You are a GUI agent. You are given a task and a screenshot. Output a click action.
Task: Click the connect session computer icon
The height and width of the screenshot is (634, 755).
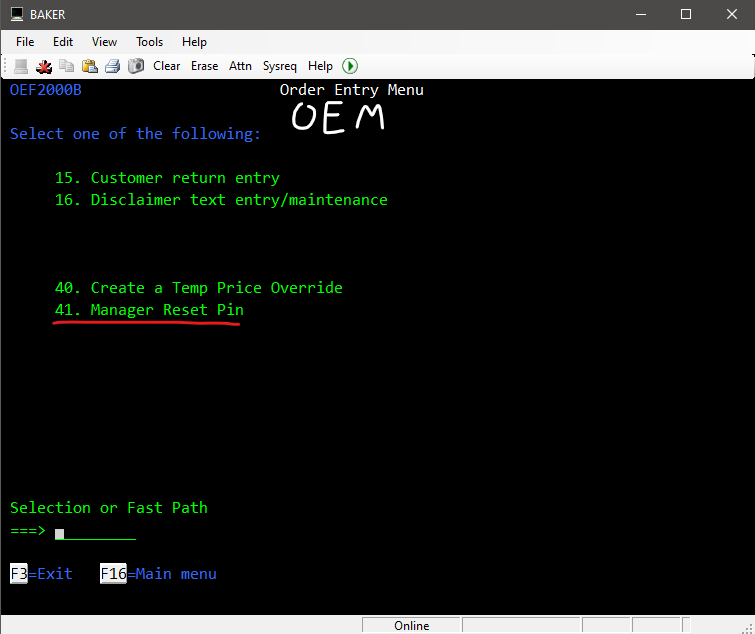(x=21, y=66)
